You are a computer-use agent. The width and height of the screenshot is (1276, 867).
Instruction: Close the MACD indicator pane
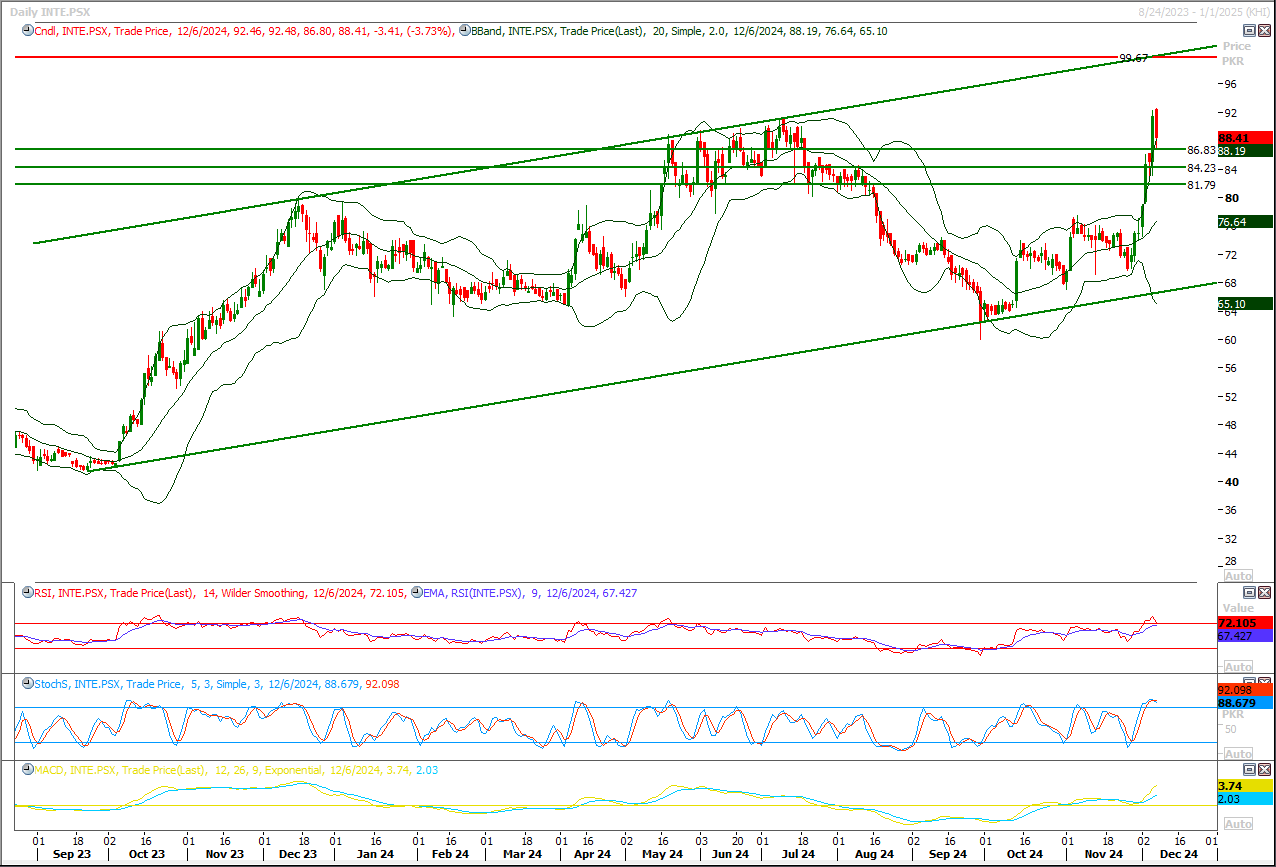pos(1265,769)
